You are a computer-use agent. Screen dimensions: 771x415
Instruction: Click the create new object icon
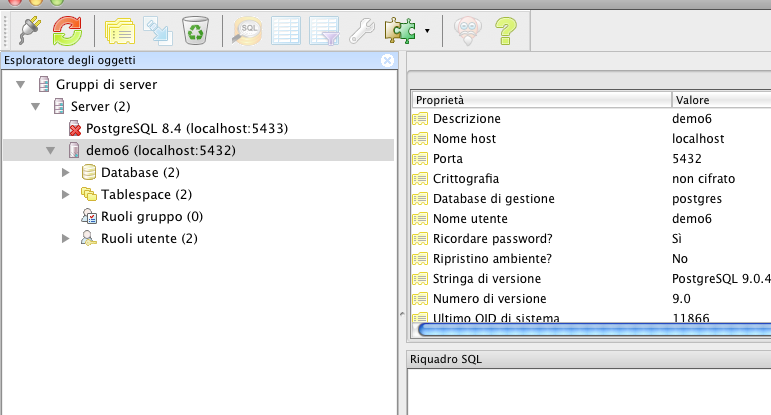(x=158, y=31)
